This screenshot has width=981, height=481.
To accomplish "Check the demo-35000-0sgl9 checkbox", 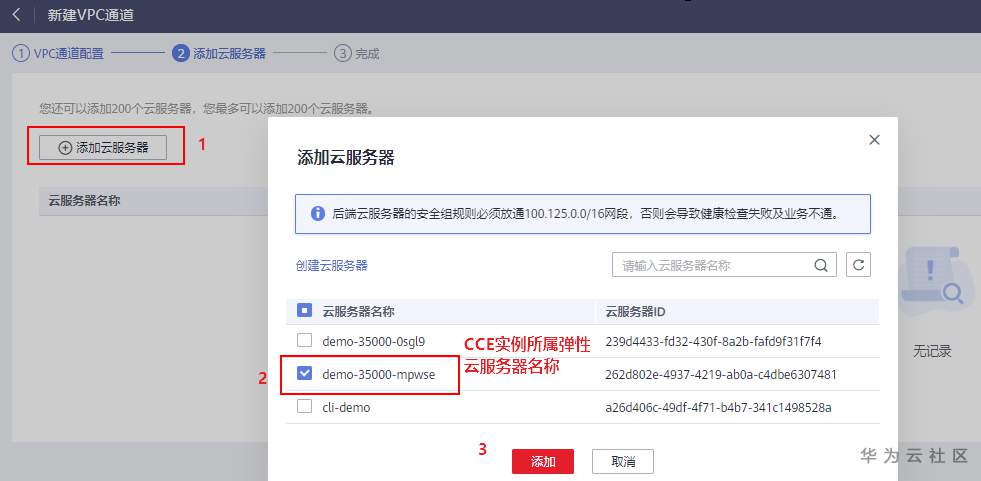I will point(305,341).
